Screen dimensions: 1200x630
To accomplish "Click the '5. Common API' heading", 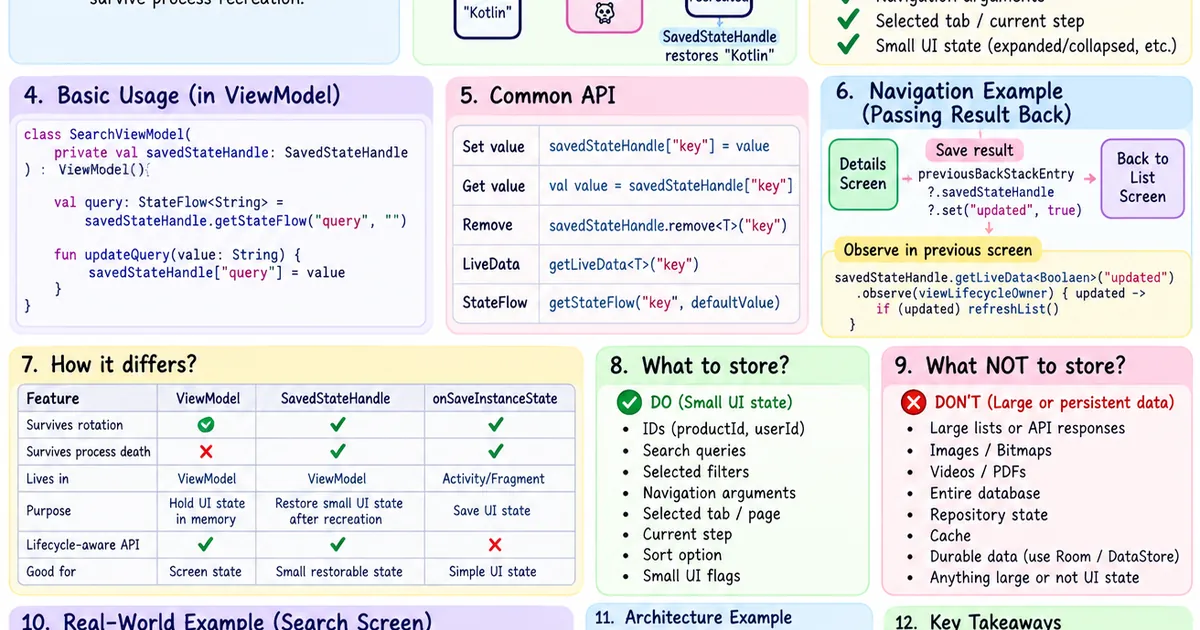I will [x=538, y=96].
